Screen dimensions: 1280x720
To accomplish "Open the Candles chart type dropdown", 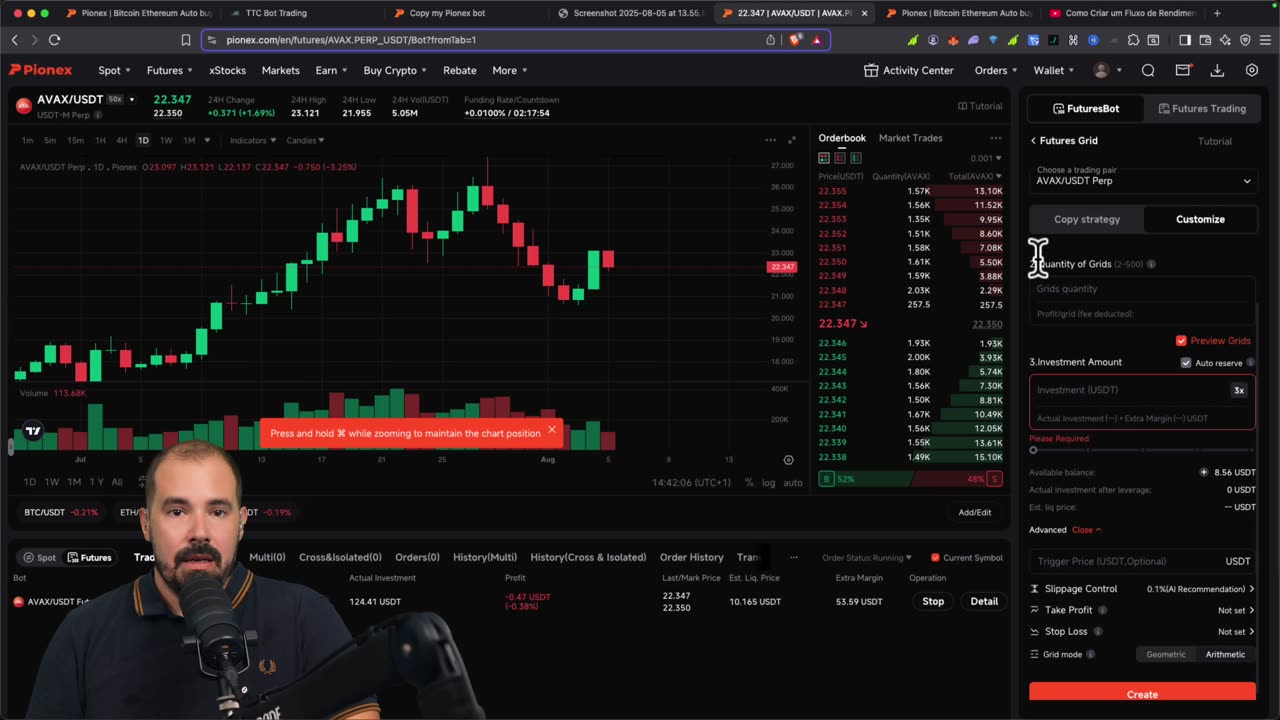I will [306, 140].
